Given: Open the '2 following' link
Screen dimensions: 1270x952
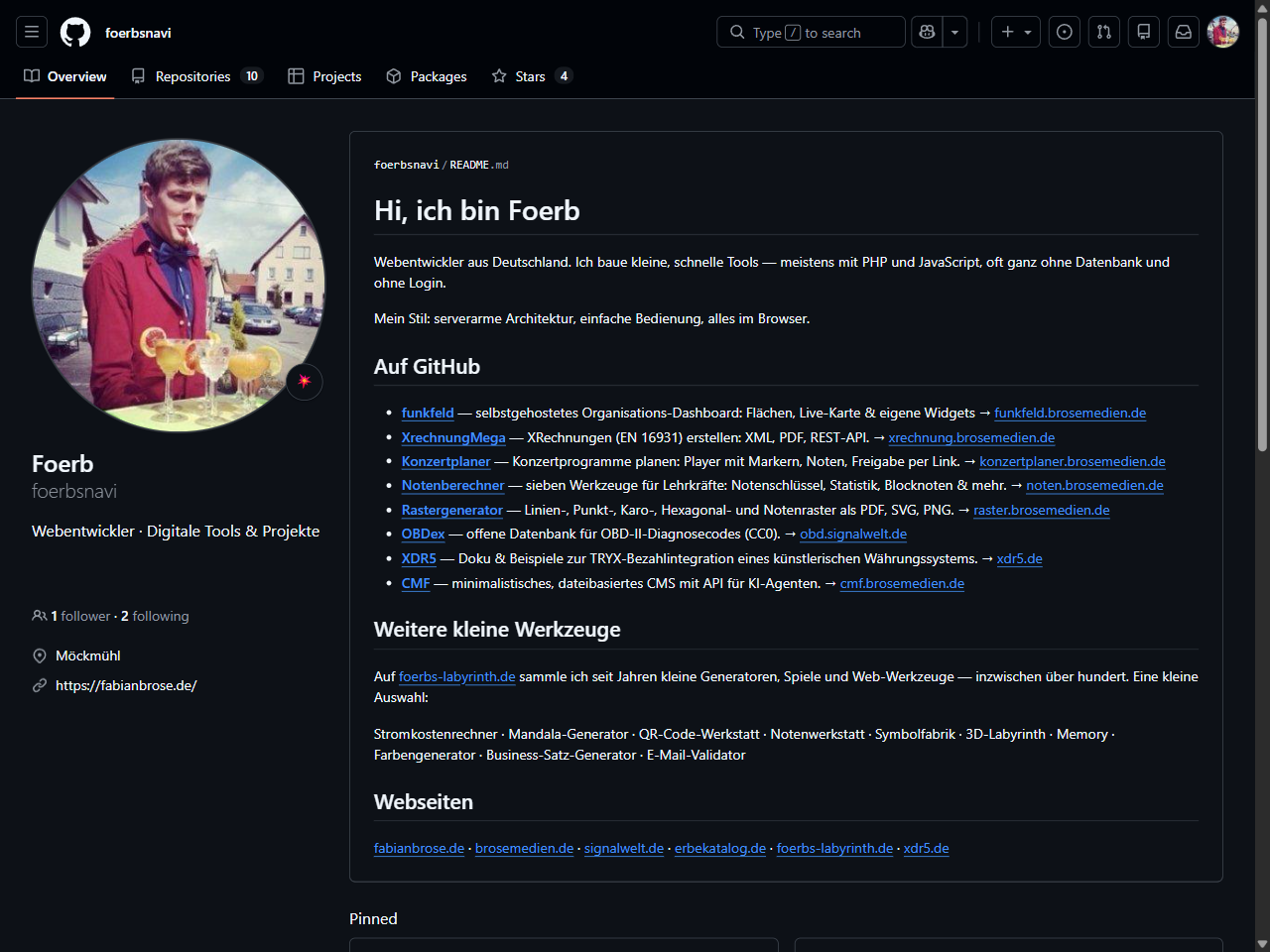Looking at the screenshot, I should click(155, 616).
